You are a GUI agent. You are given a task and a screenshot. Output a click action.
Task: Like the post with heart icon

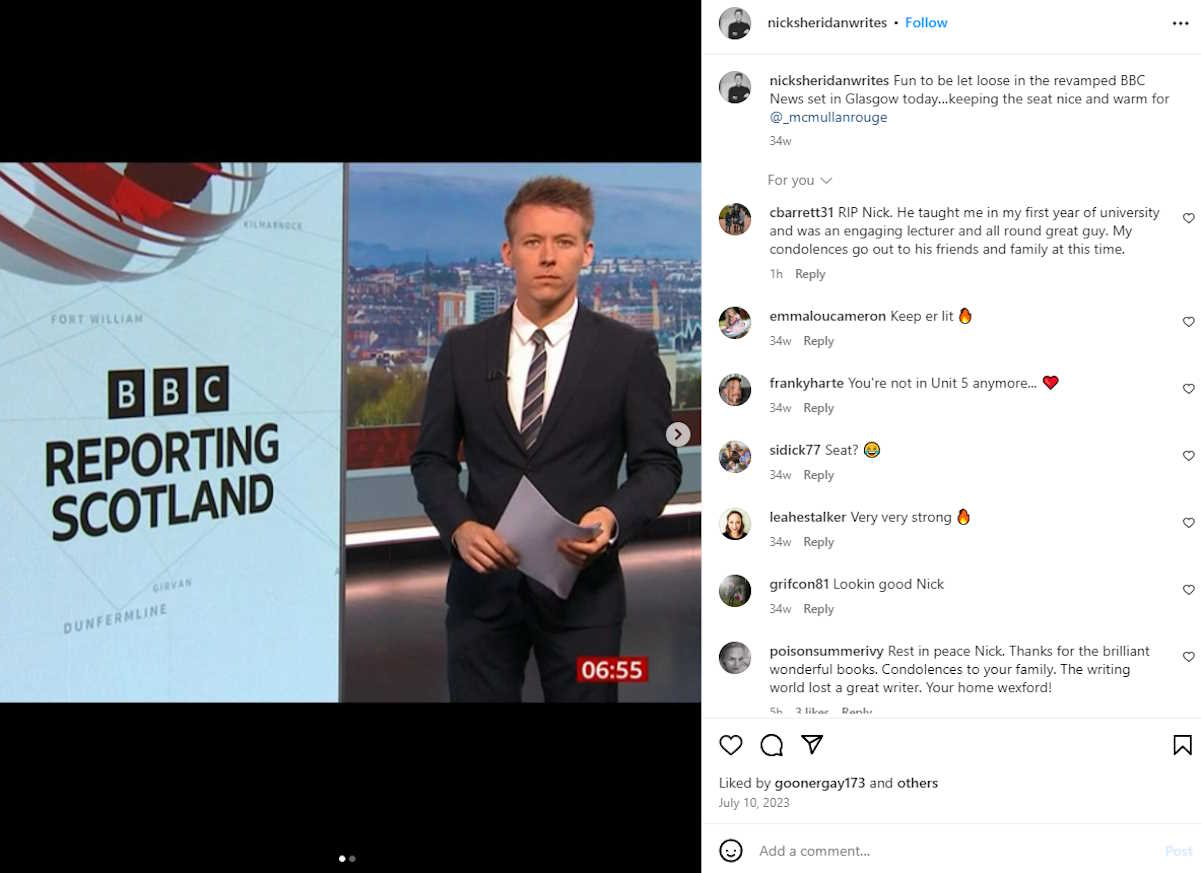pos(731,745)
